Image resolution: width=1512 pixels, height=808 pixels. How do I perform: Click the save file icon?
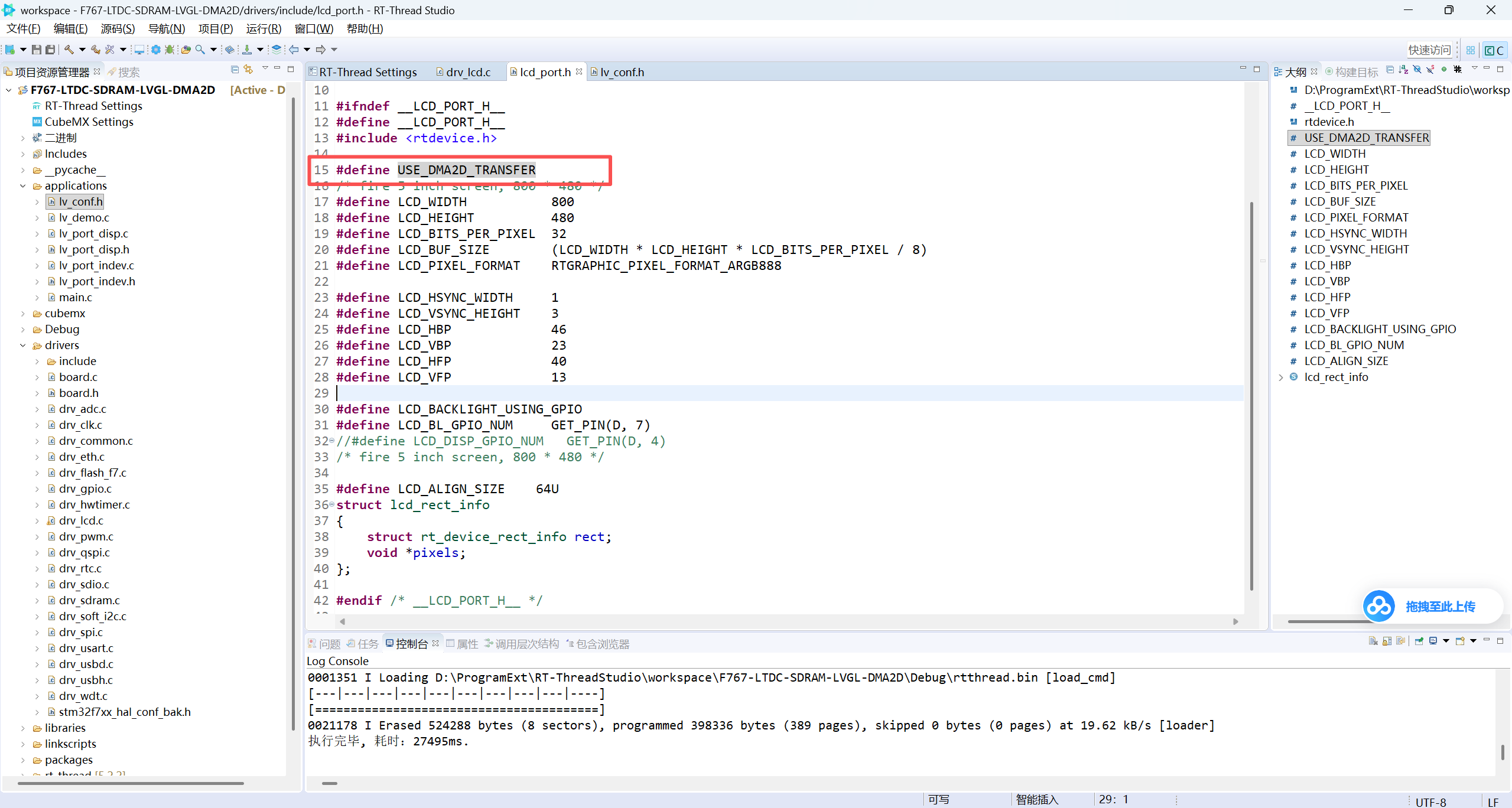[37, 50]
